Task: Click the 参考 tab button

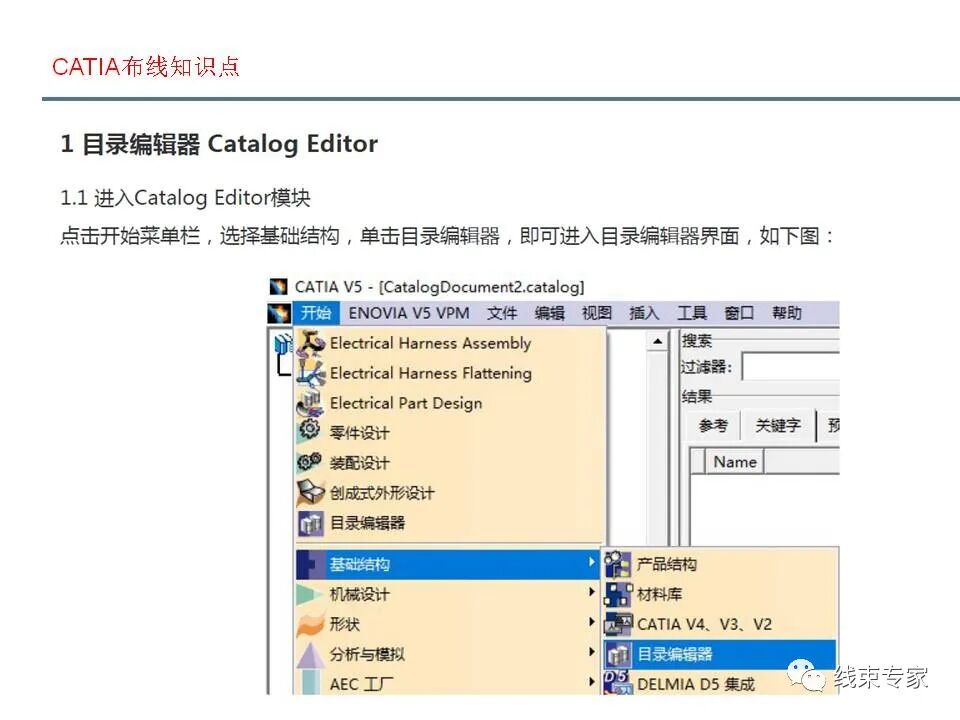Action: tap(715, 425)
